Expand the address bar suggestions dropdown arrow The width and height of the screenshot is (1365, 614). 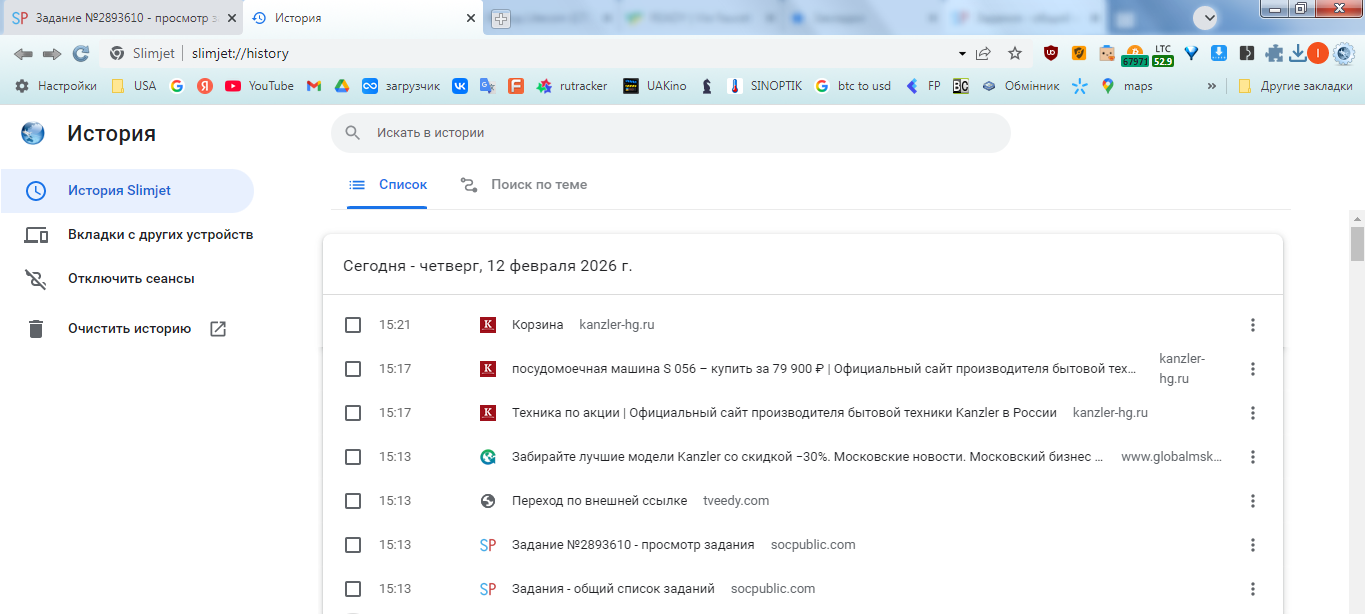[962, 53]
